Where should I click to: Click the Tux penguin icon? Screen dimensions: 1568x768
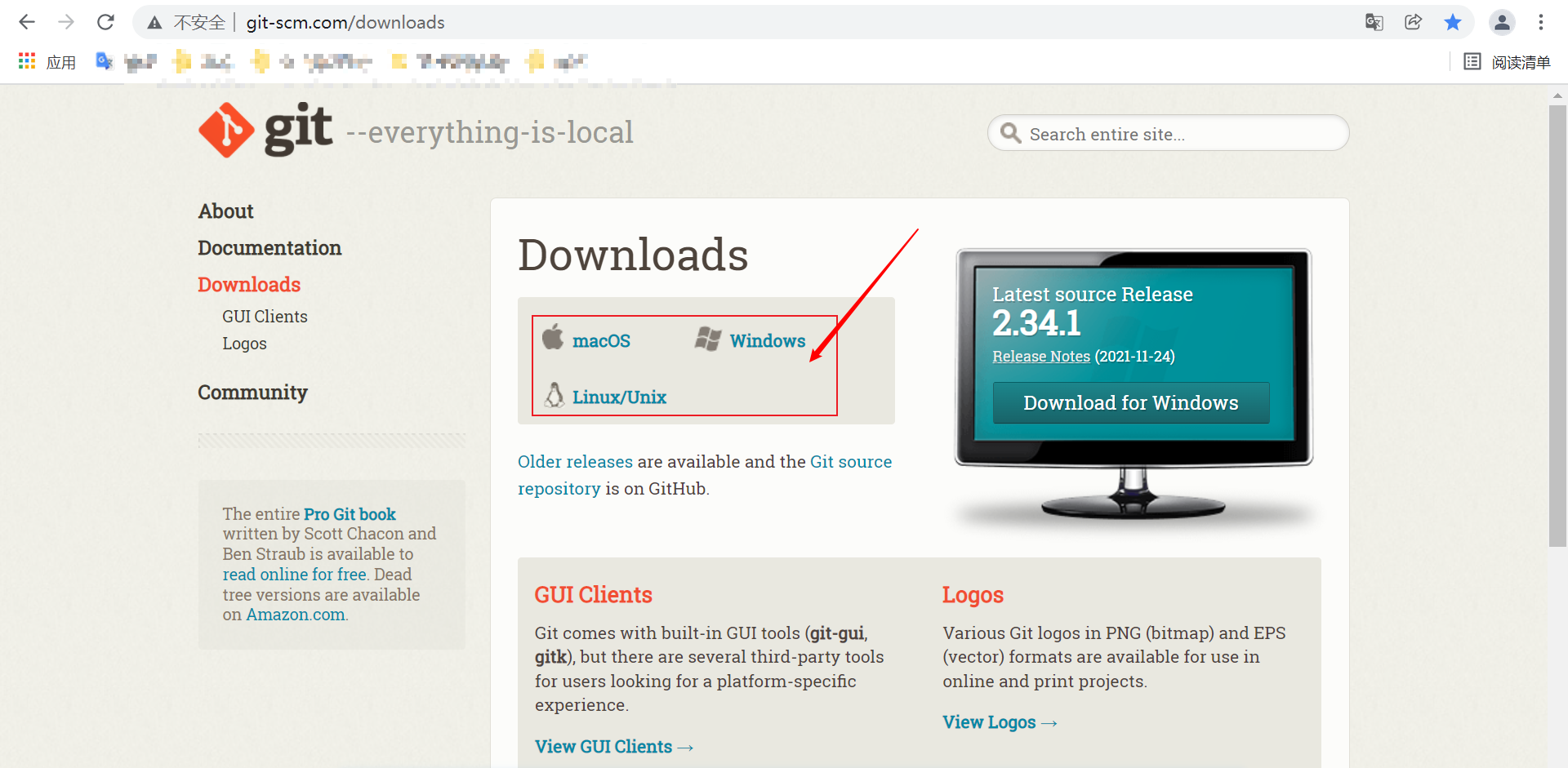[555, 395]
